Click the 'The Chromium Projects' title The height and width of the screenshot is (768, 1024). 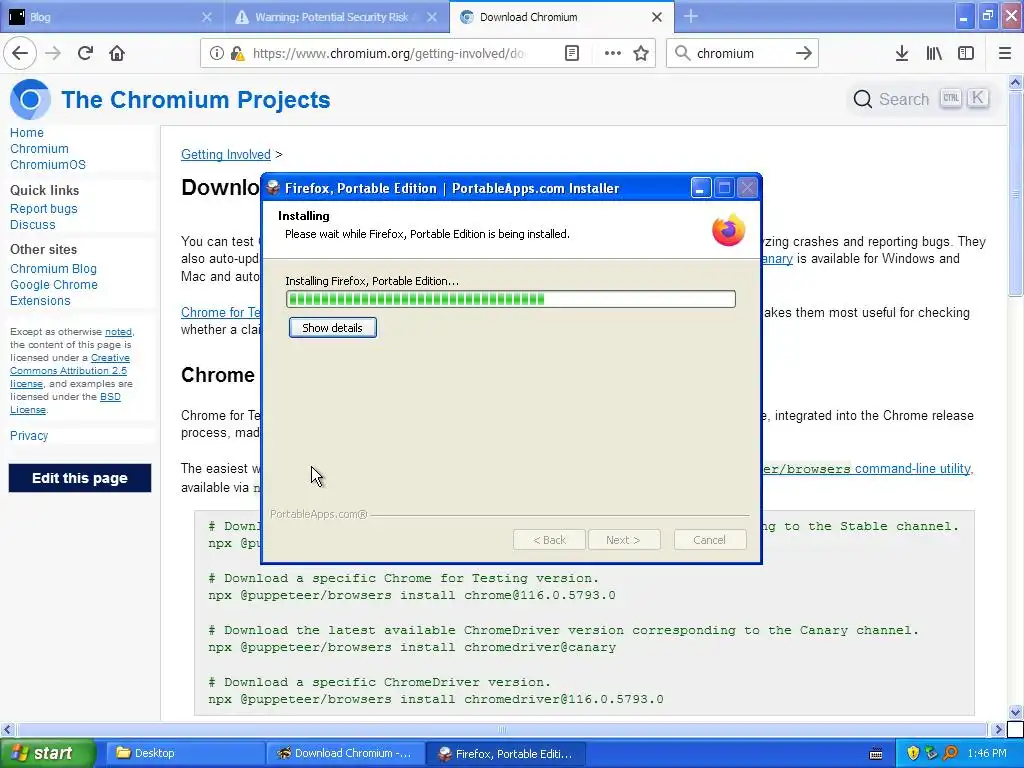196,99
